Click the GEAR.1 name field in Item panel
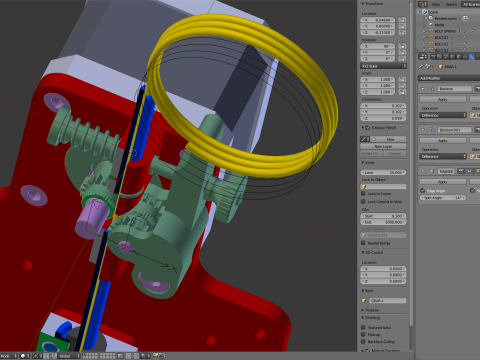Screen dimensions: 480x360 point(387,301)
